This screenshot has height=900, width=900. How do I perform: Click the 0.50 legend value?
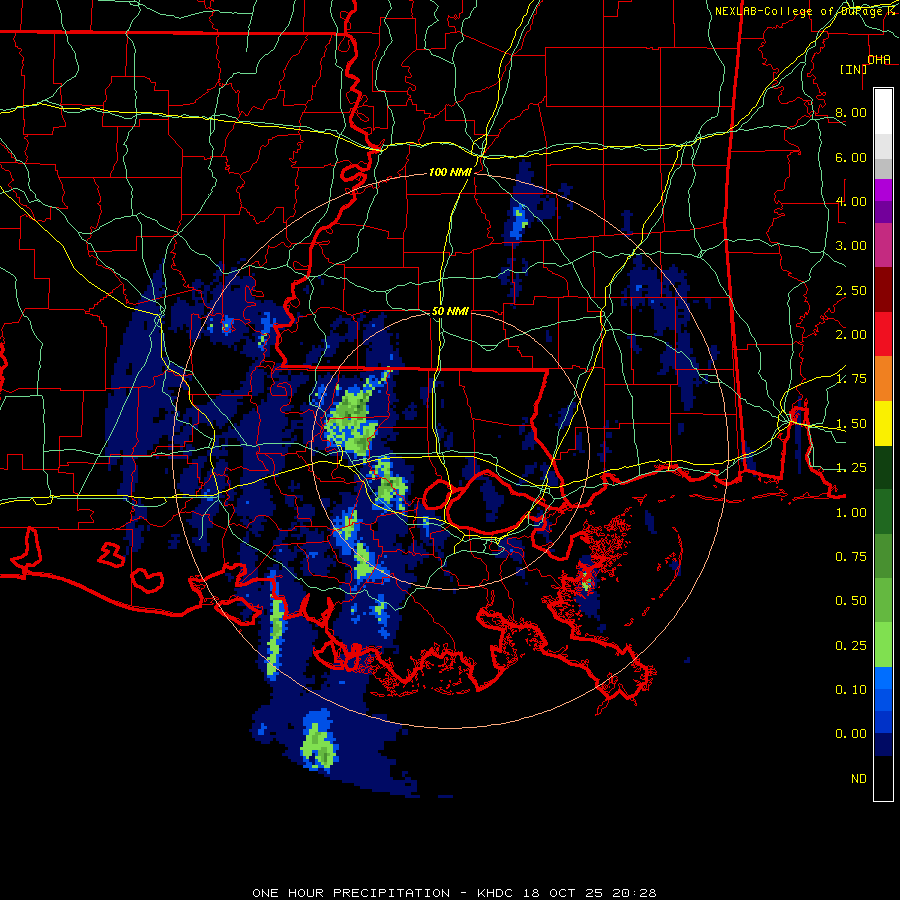click(851, 601)
